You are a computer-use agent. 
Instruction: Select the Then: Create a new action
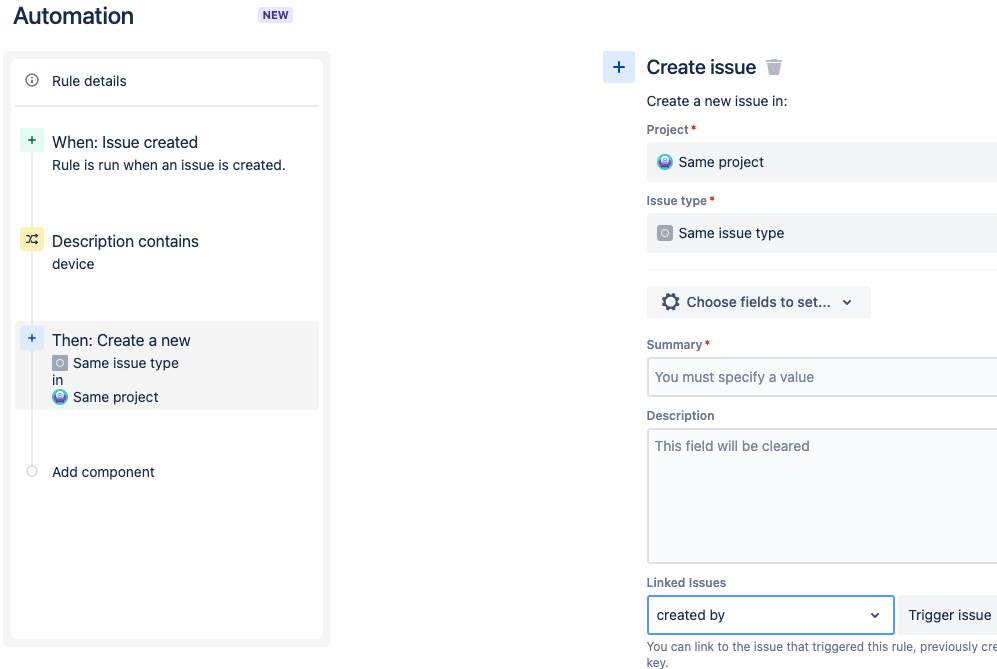[167, 366]
